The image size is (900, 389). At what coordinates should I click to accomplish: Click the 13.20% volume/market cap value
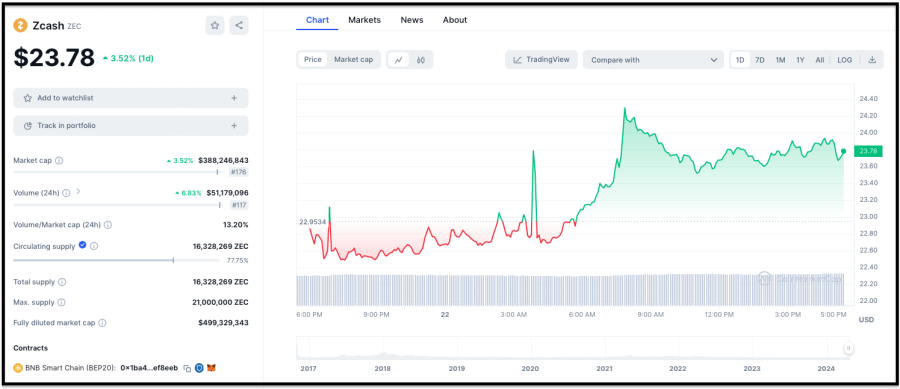[236, 225]
